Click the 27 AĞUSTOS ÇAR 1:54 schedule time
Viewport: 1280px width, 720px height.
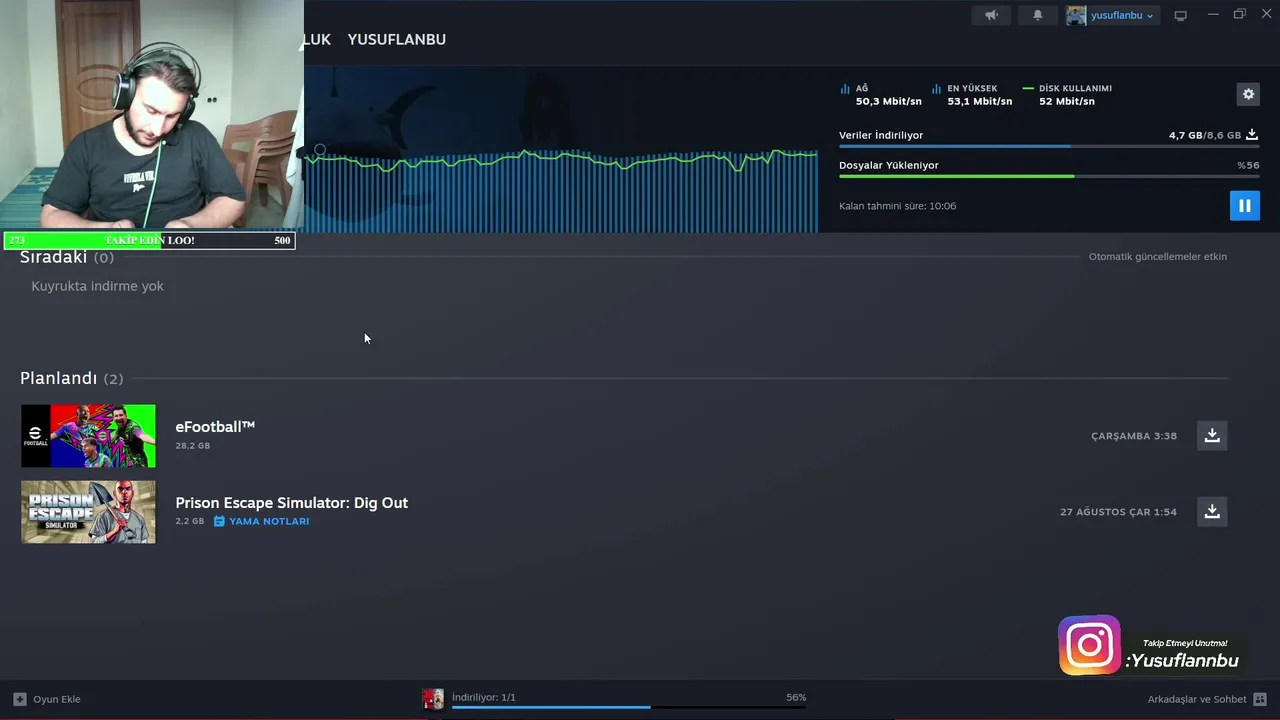tap(1118, 512)
